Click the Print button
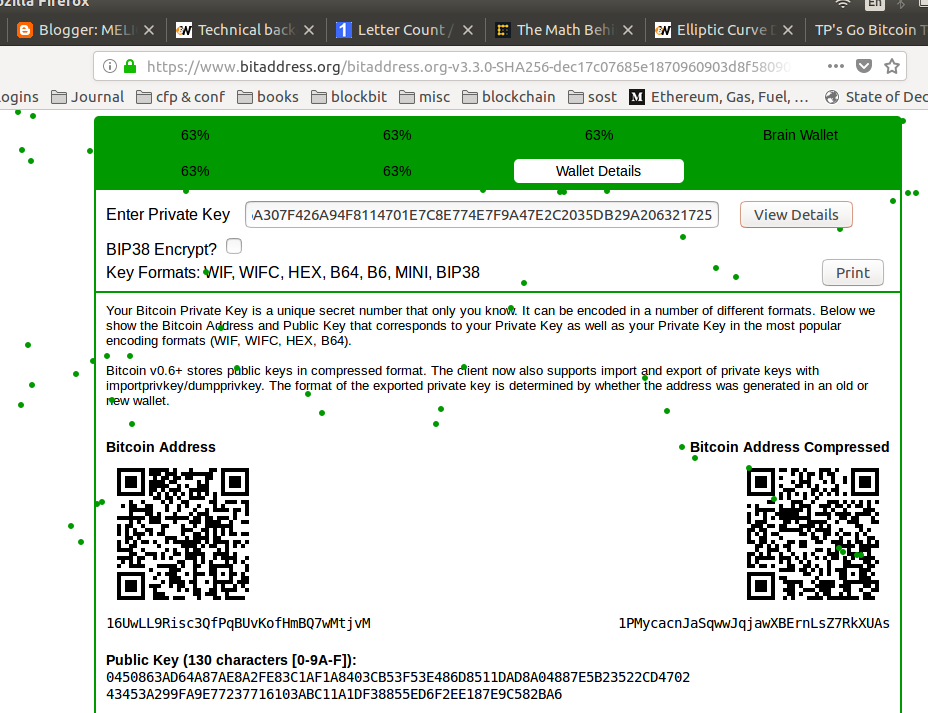Viewport: 928px width, 713px height. [852, 273]
